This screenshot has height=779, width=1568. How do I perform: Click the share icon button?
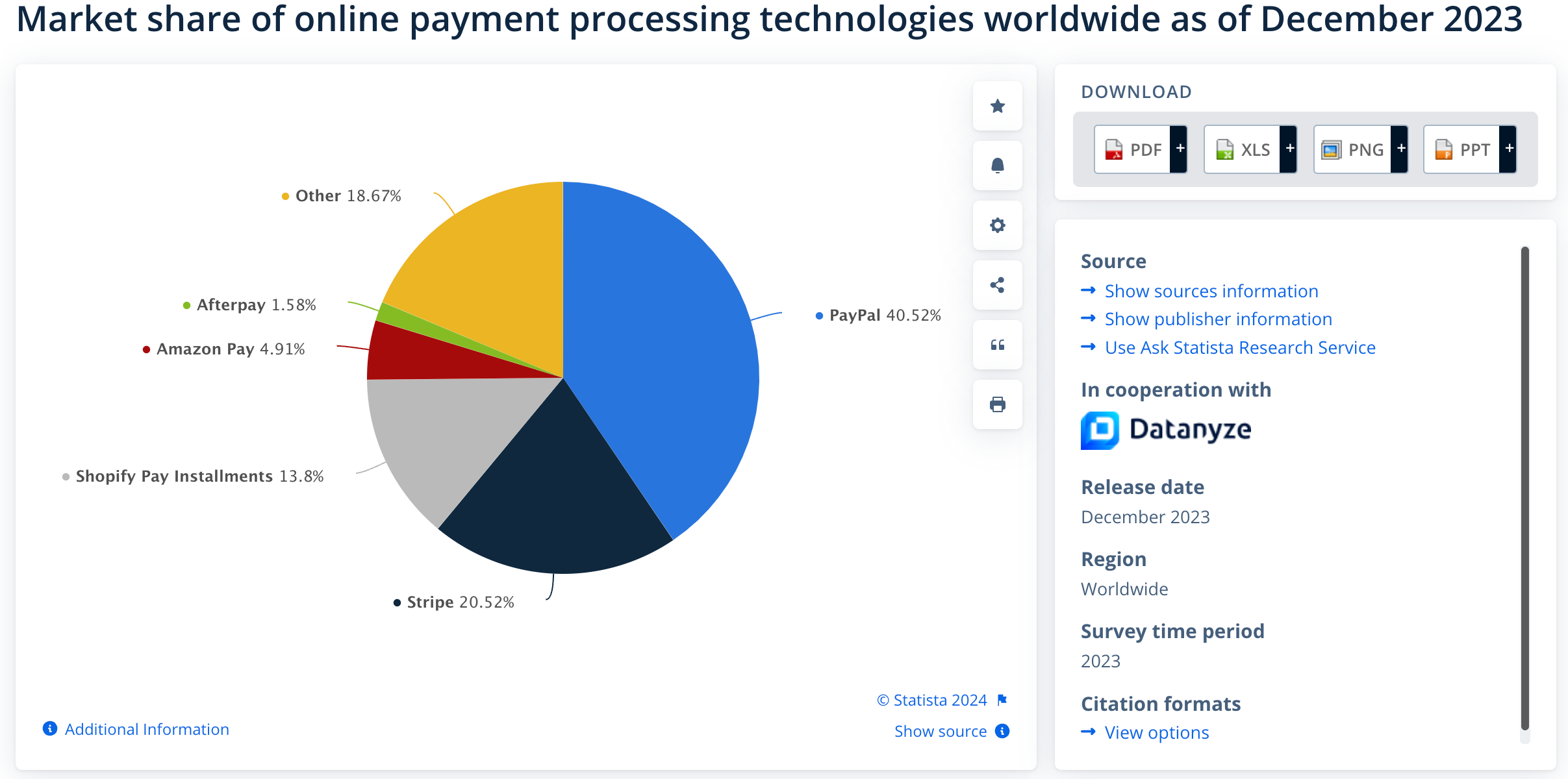[x=997, y=285]
